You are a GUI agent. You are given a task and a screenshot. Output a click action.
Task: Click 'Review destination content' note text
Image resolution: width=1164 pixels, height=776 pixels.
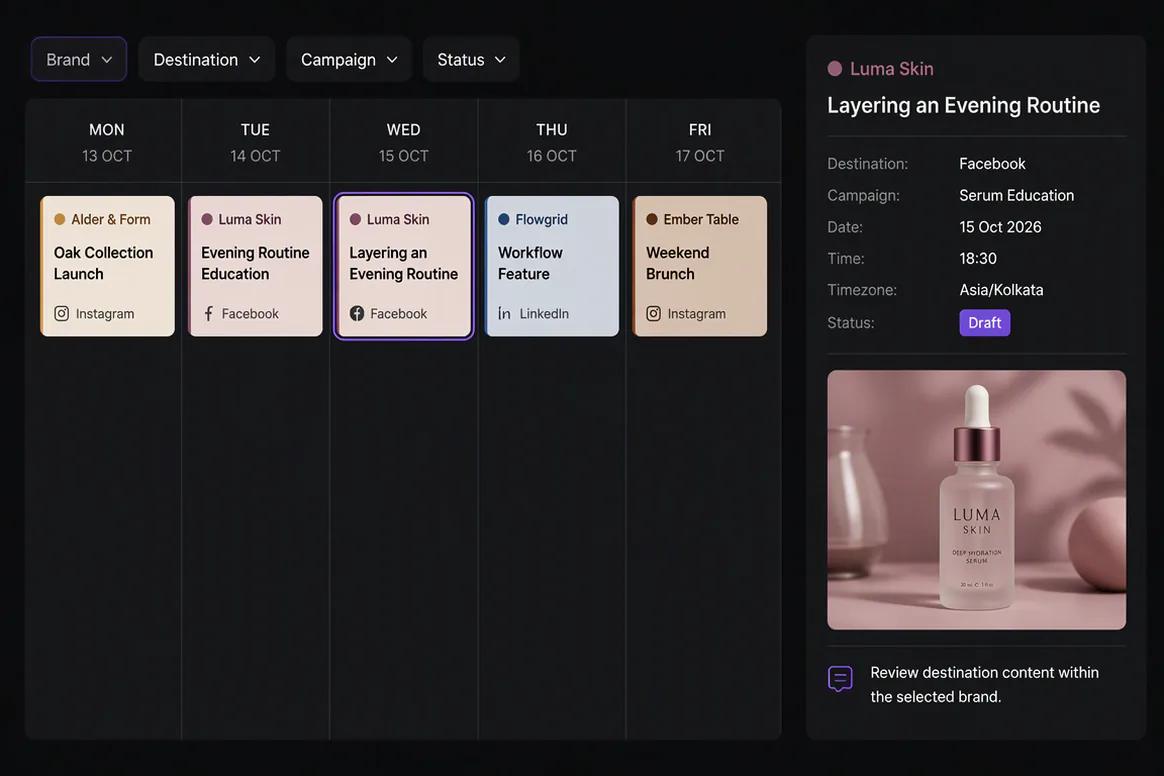[984, 684]
